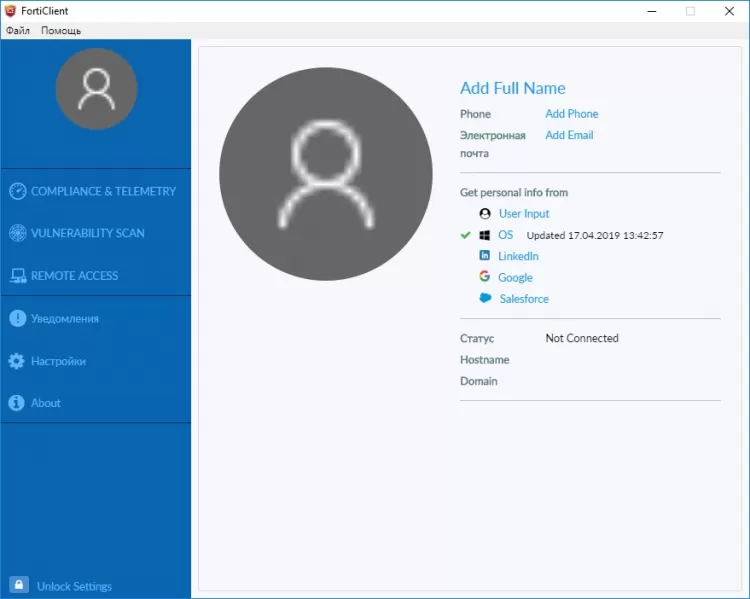The image size is (750, 599).
Task: Select OS as personal info source
Action: click(505, 235)
